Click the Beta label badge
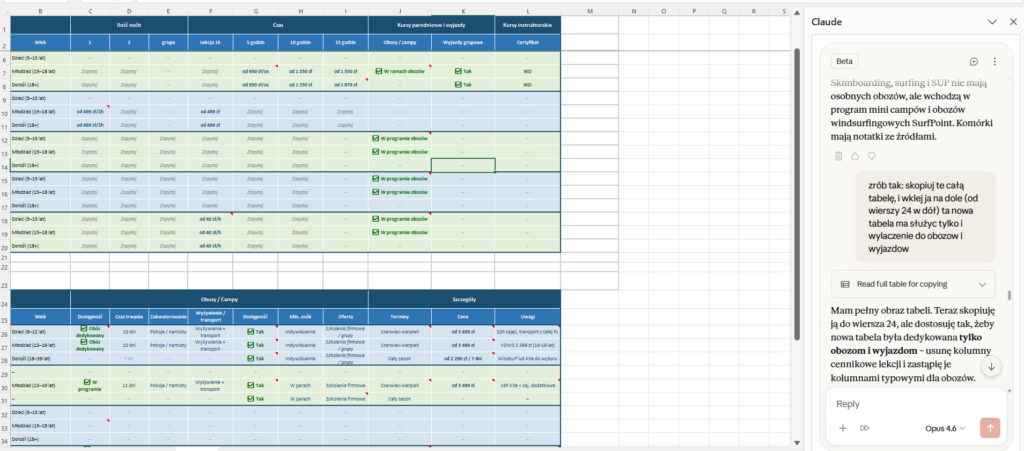Image resolution: width=1024 pixels, height=451 pixels. click(x=846, y=61)
